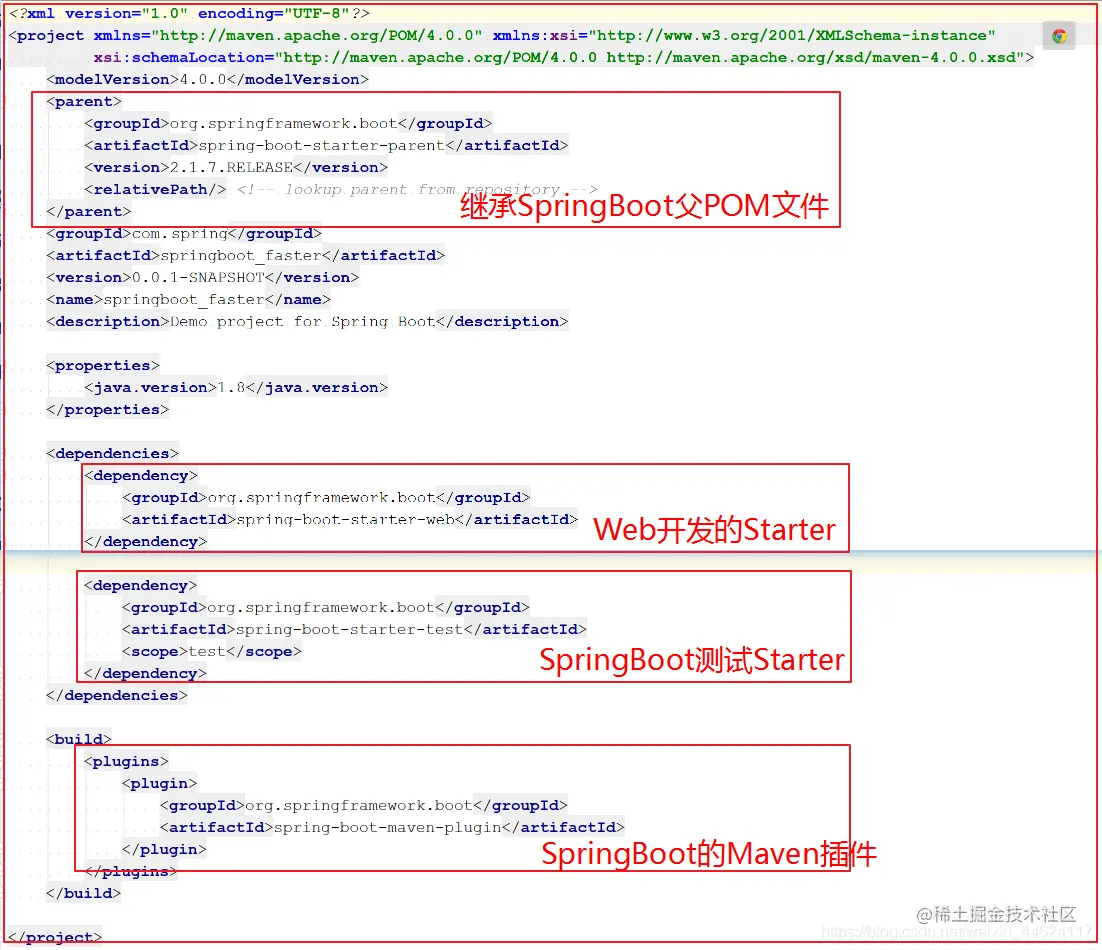Click the scope test element
The image size is (1102, 950).
coord(212,651)
